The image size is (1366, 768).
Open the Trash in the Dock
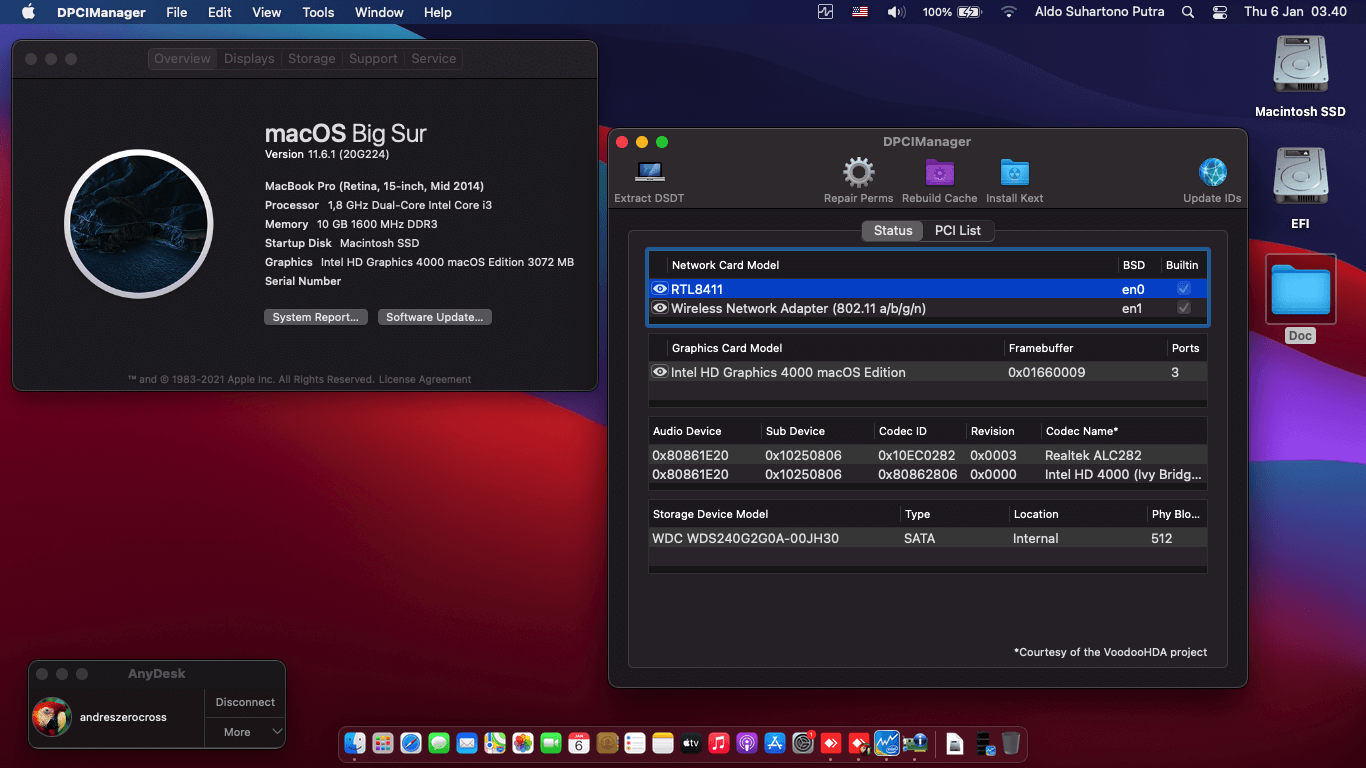pos(1011,743)
